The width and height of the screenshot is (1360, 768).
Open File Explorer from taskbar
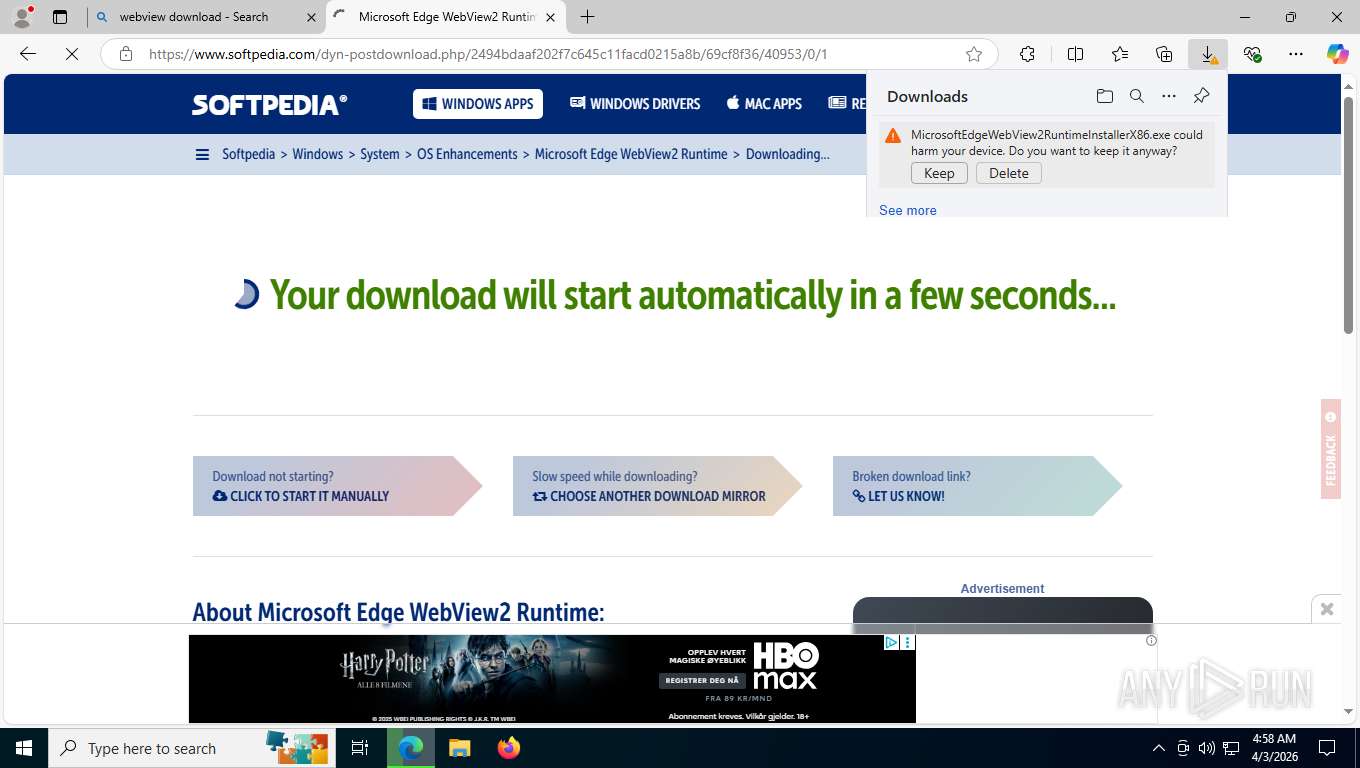(459, 748)
